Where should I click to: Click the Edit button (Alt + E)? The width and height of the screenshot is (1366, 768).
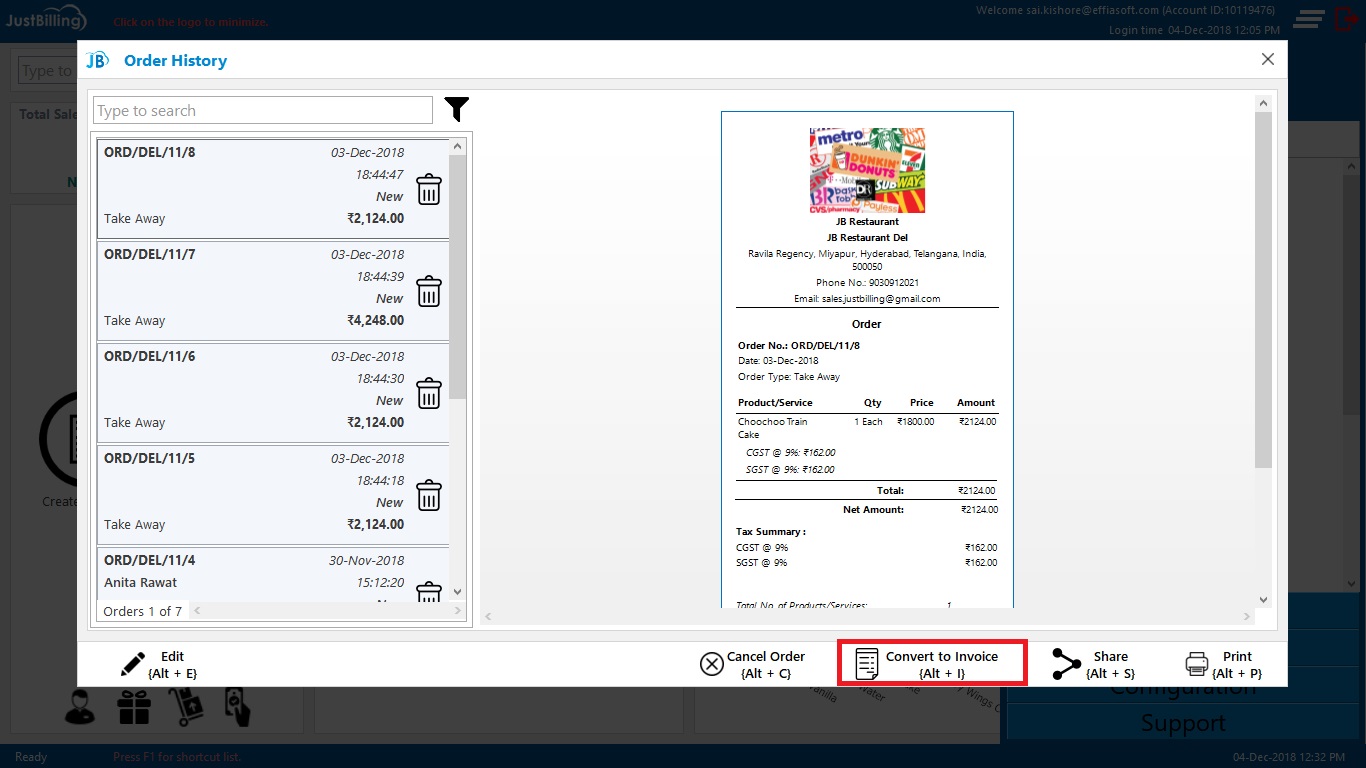click(x=159, y=665)
